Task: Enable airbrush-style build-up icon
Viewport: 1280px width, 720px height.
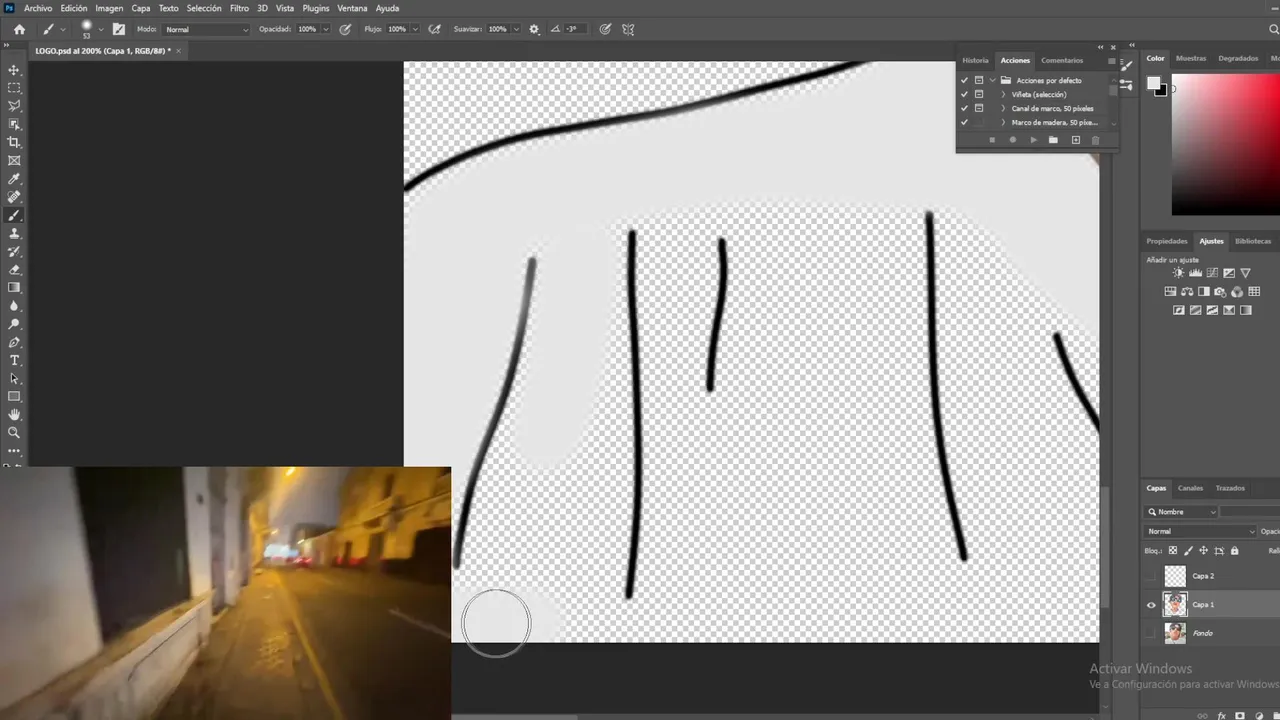Action: click(x=434, y=29)
